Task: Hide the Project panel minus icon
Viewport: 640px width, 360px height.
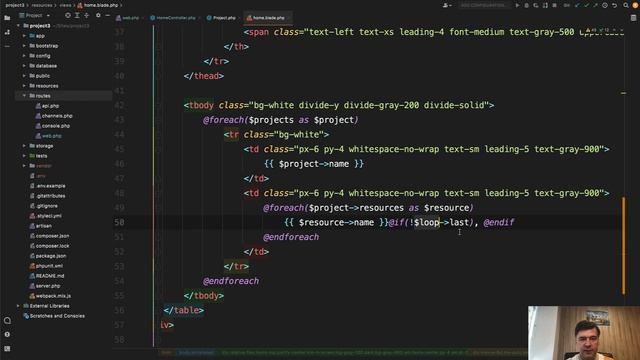Action: (x=107, y=16)
